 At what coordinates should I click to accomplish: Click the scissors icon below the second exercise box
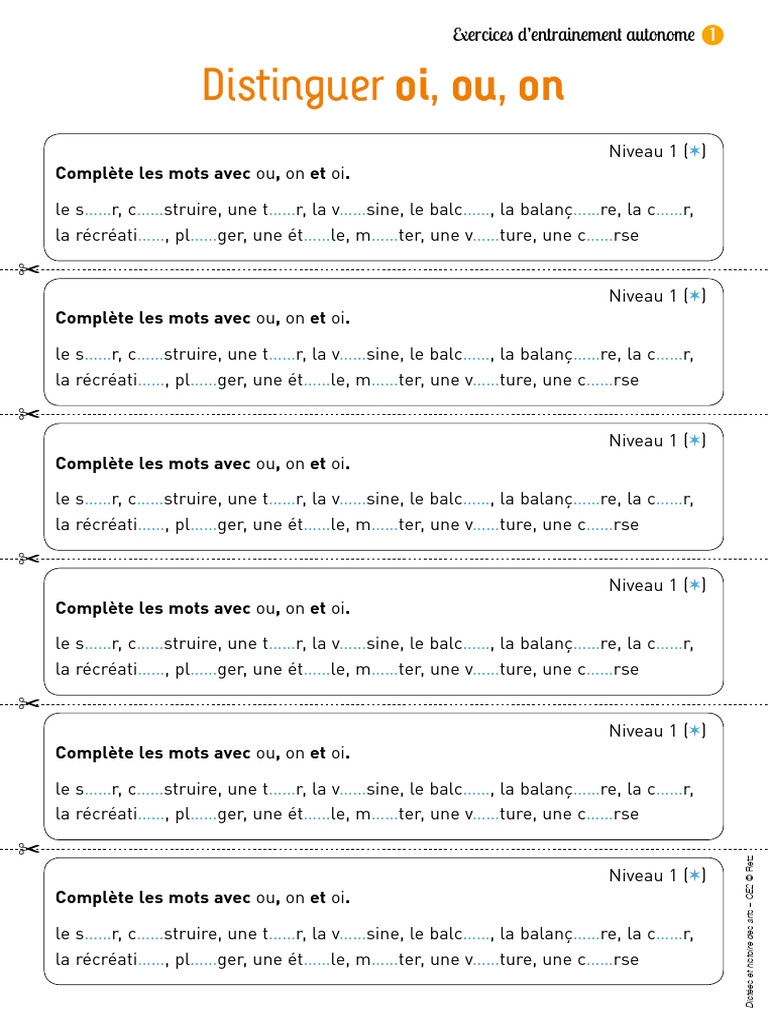coord(28,414)
